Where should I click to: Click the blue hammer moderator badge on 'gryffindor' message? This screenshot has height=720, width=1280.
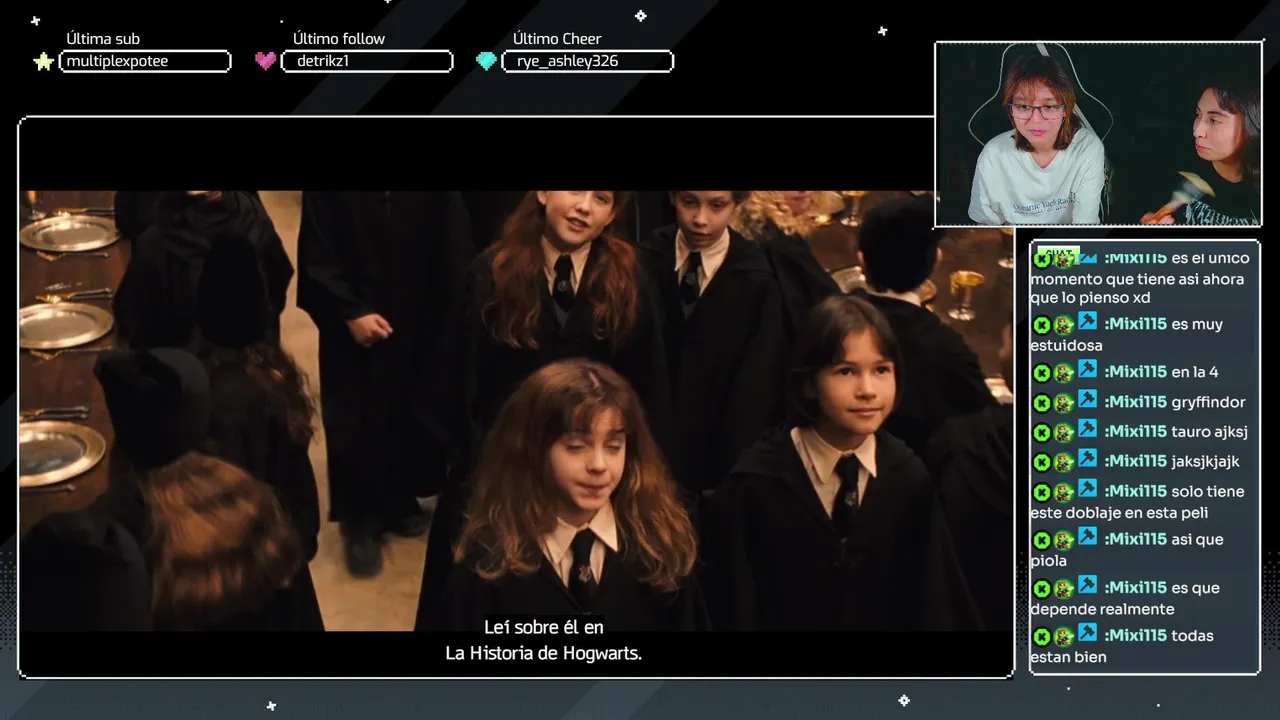pos(1088,400)
